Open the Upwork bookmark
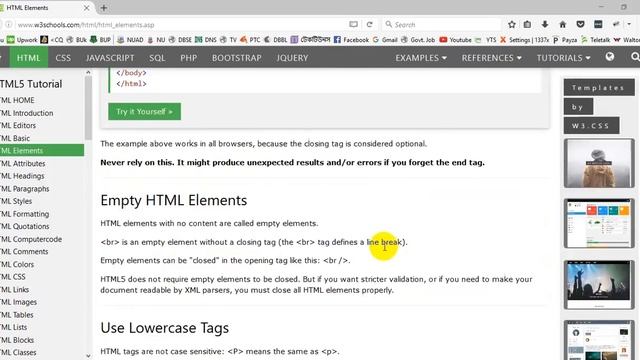The width and height of the screenshot is (640, 360). (22, 40)
